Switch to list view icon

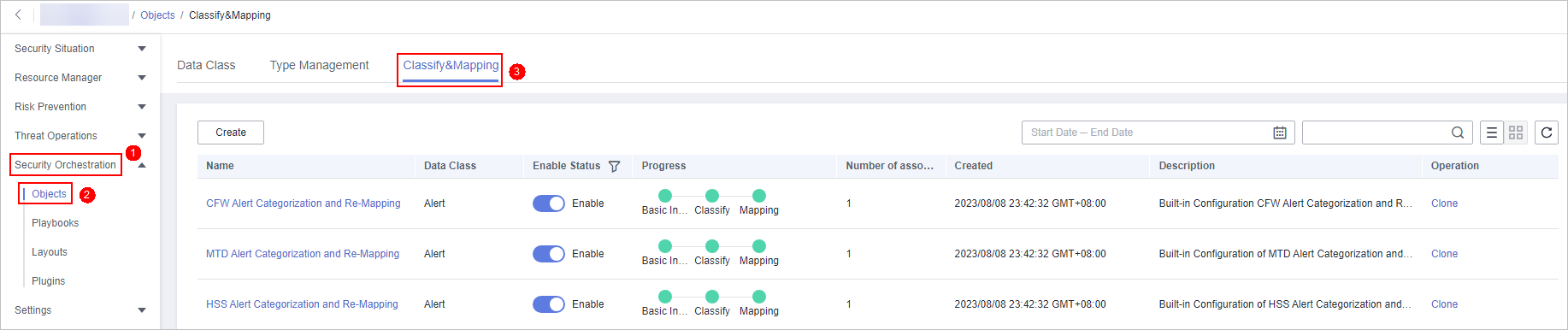click(1492, 133)
